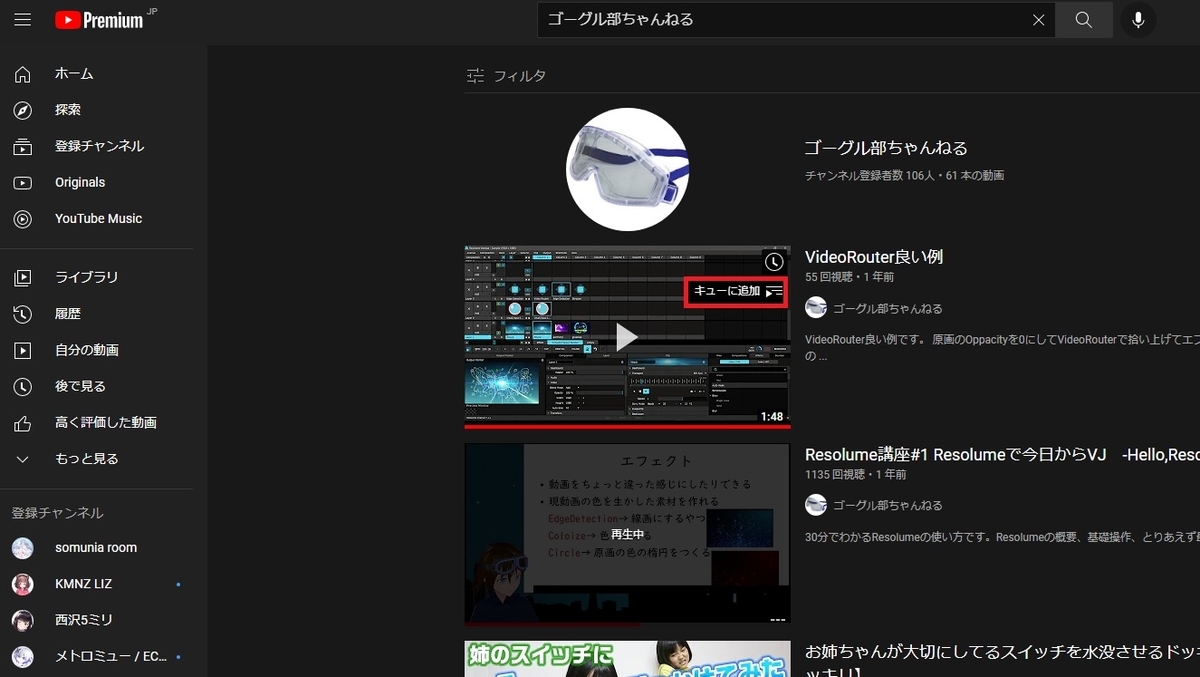Open the 後で見る (Watch later) list

tap(79, 386)
